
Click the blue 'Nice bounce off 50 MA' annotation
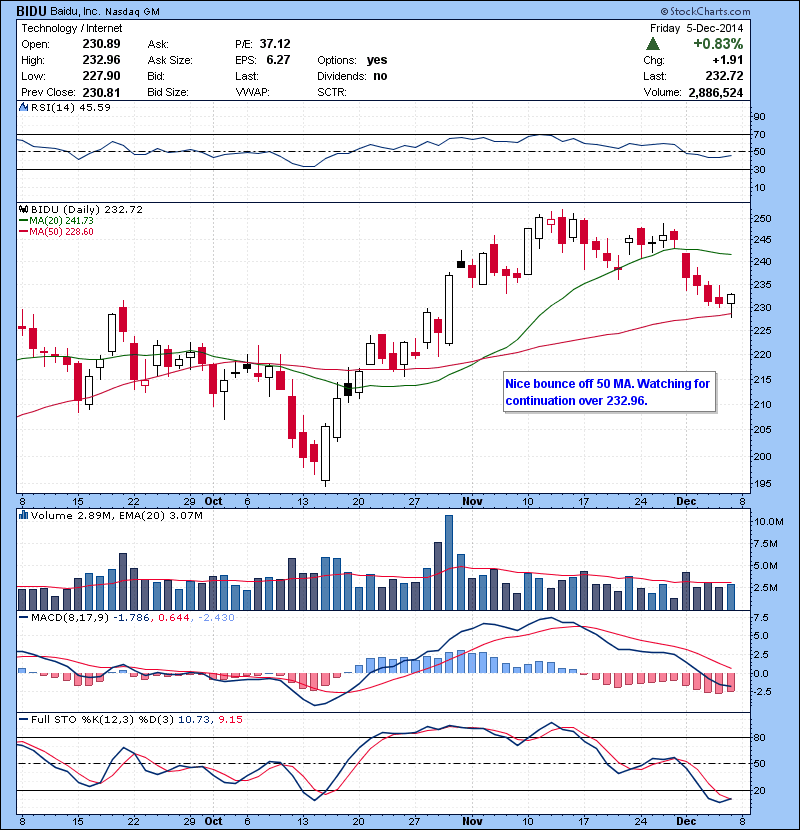pos(609,392)
